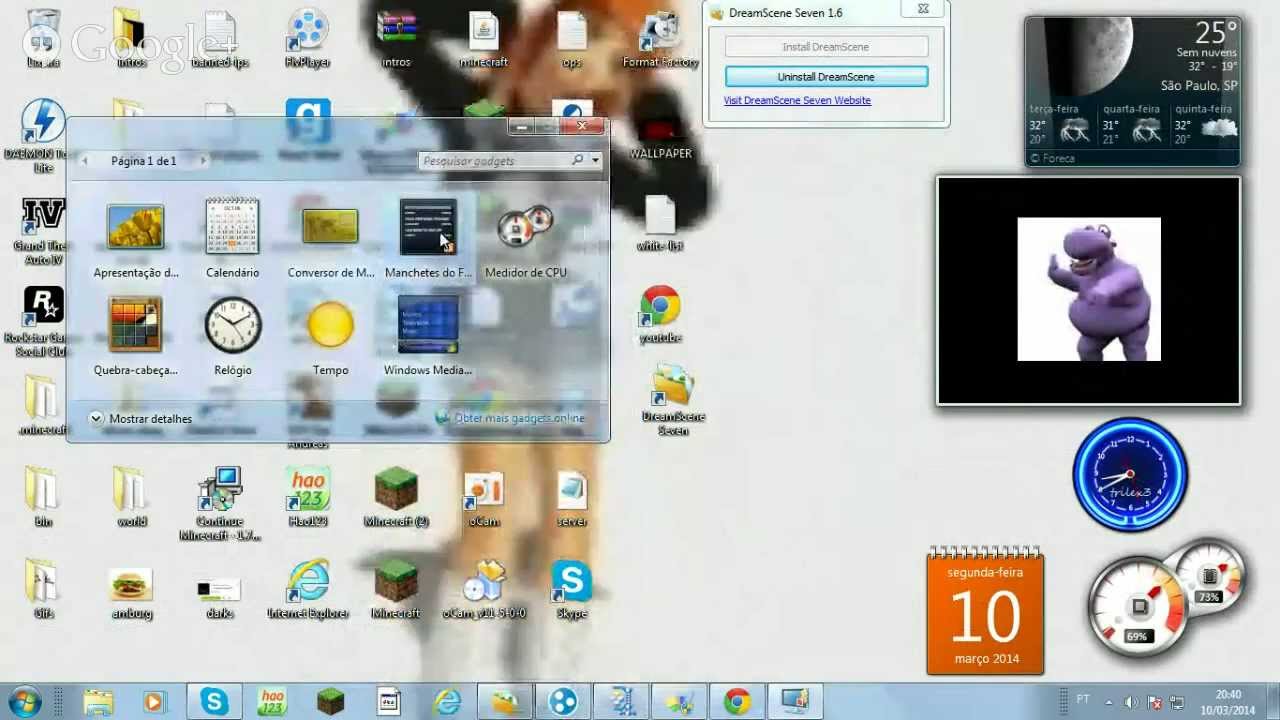Click the São Paulo, SP location in weather gadget

click(x=1200, y=86)
